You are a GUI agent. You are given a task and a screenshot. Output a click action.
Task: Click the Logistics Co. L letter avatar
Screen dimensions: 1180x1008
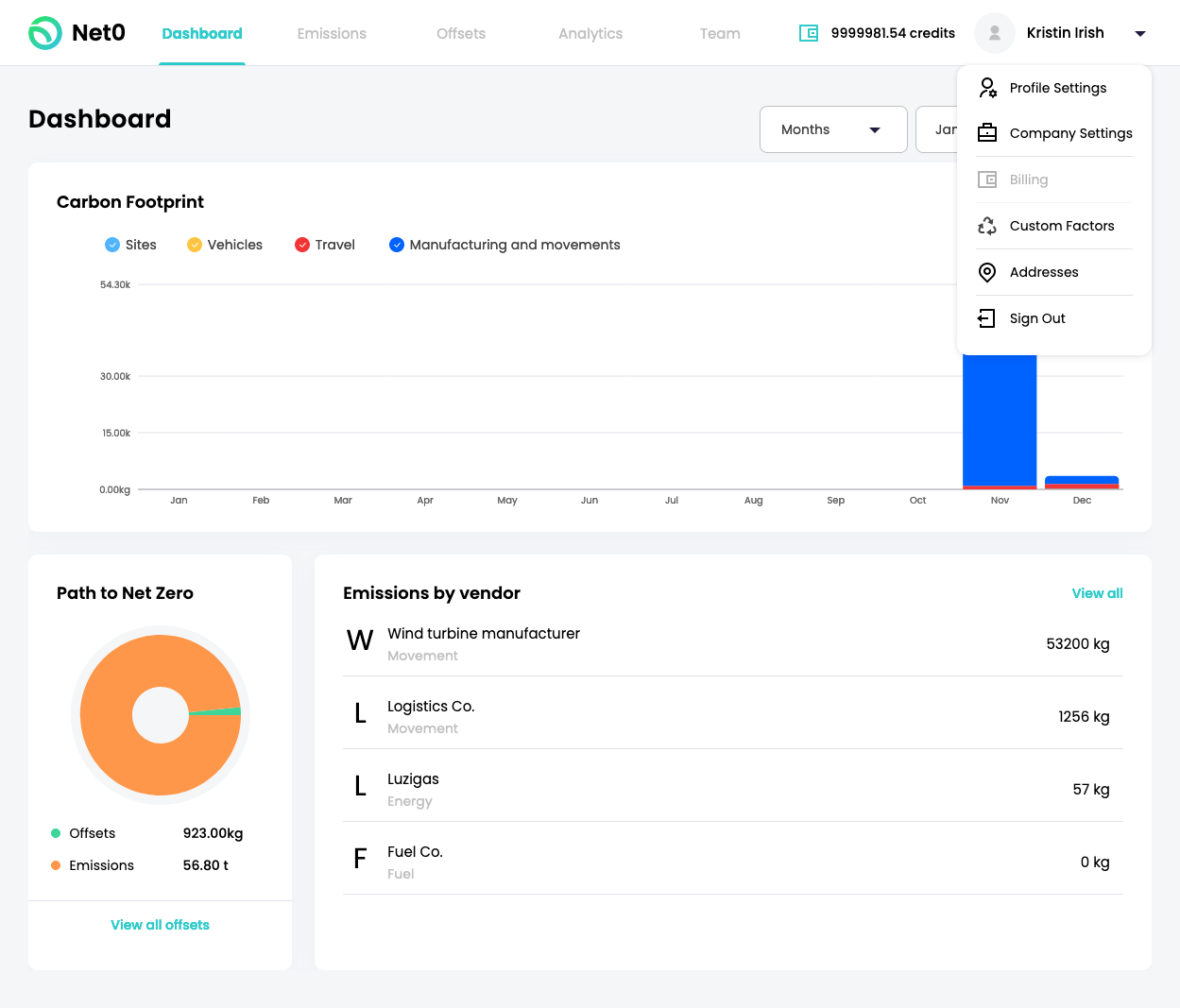click(x=360, y=714)
